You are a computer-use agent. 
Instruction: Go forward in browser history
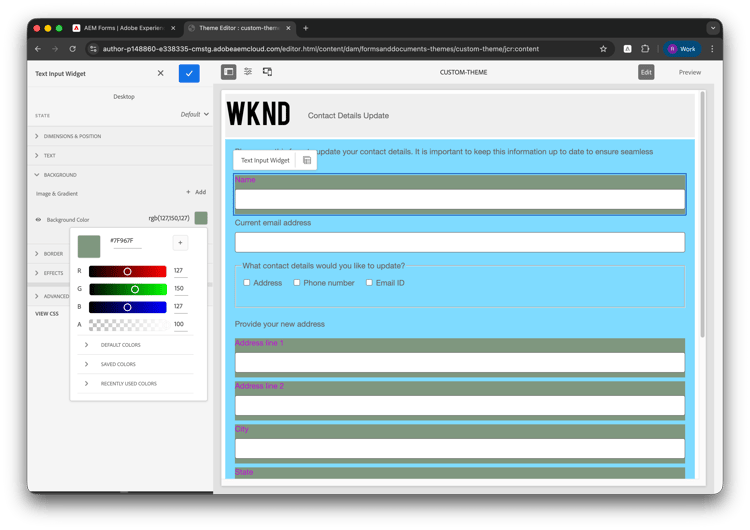[55, 49]
